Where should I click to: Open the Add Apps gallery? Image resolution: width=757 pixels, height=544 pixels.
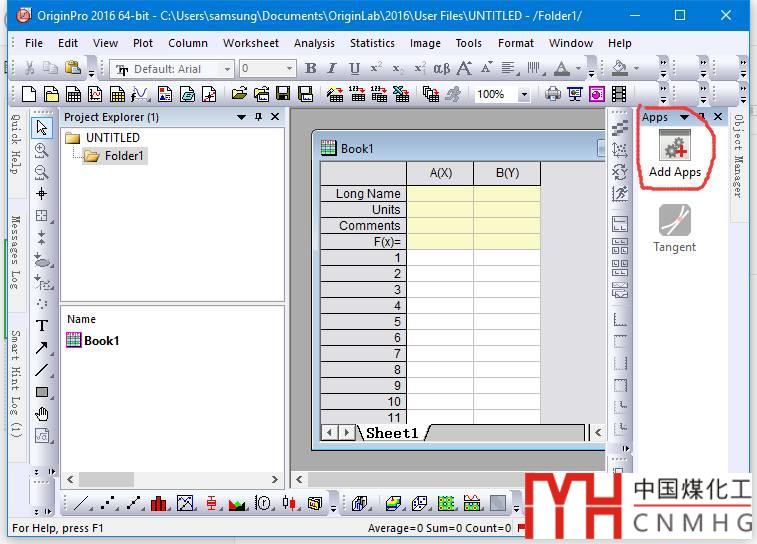675,154
